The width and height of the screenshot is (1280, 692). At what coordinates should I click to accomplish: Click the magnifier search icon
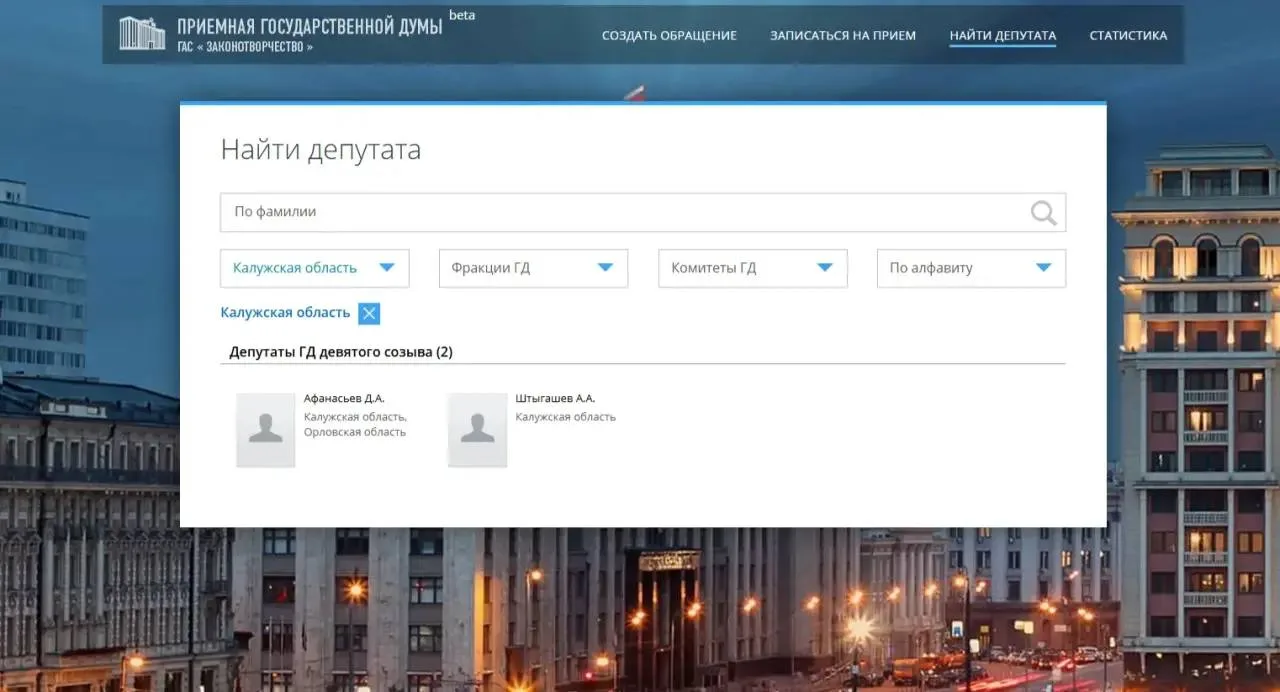[x=1043, y=212]
